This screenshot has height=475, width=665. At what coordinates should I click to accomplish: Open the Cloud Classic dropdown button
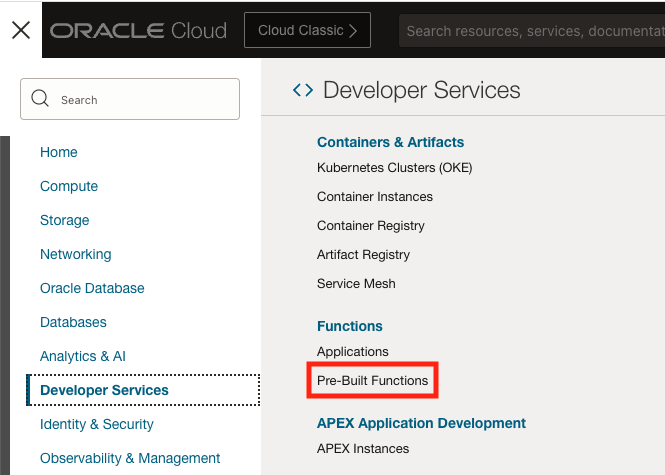[307, 30]
